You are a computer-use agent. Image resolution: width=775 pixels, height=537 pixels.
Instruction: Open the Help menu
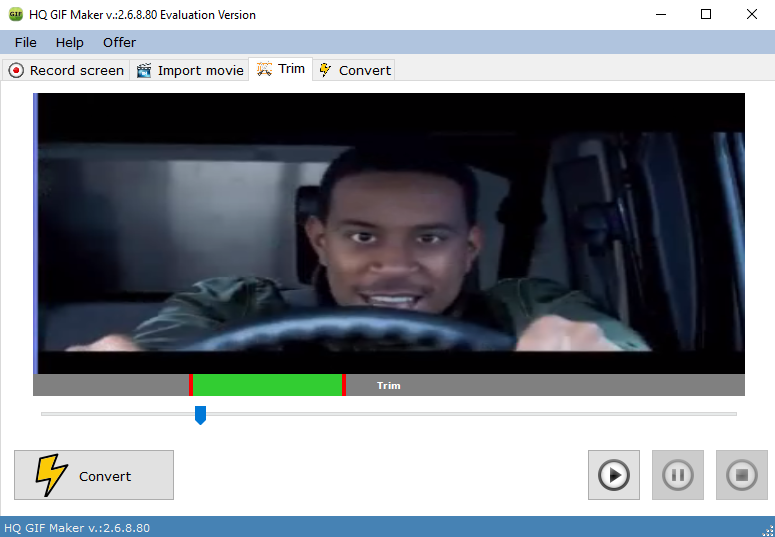tap(69, 43)
